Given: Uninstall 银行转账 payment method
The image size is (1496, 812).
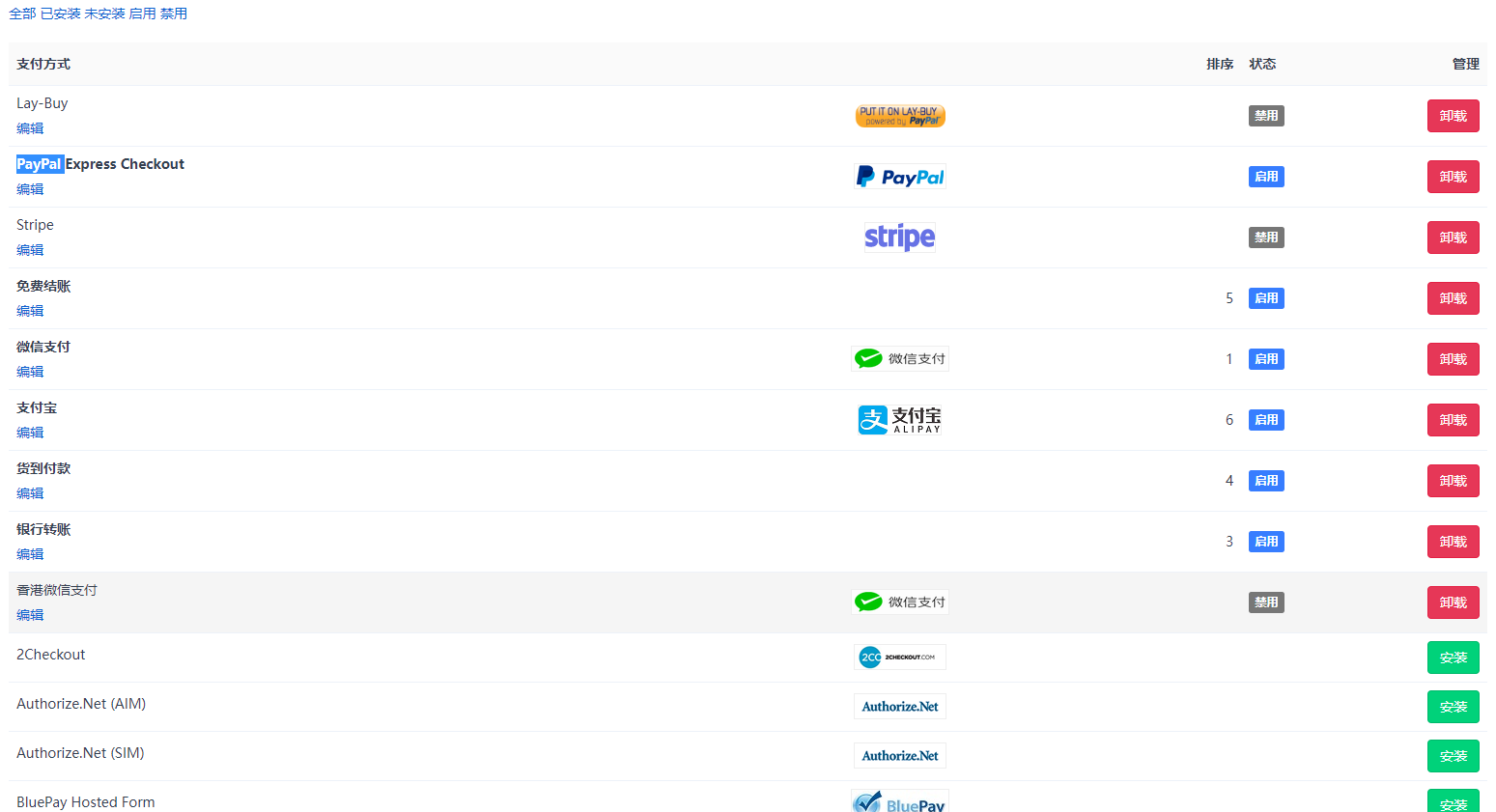Looking at the screenshot, I should coord(1454,542).
